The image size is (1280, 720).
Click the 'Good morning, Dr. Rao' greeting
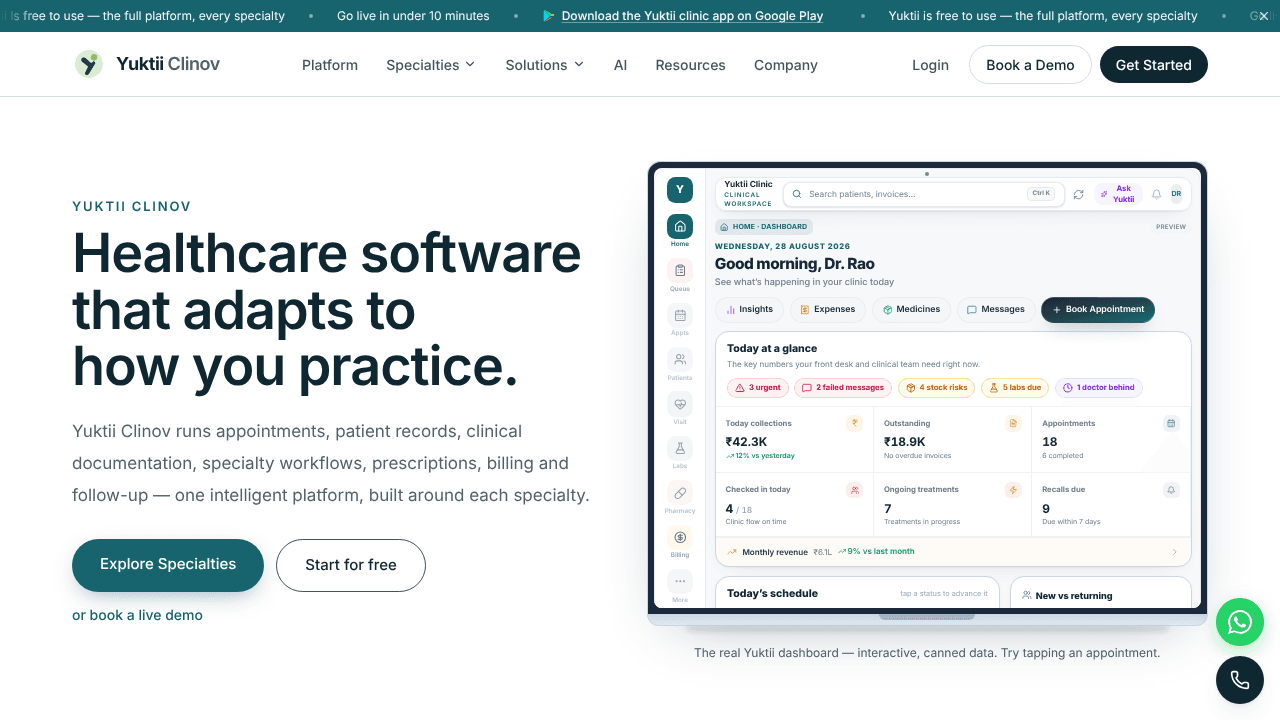click(x=795, y=264)
